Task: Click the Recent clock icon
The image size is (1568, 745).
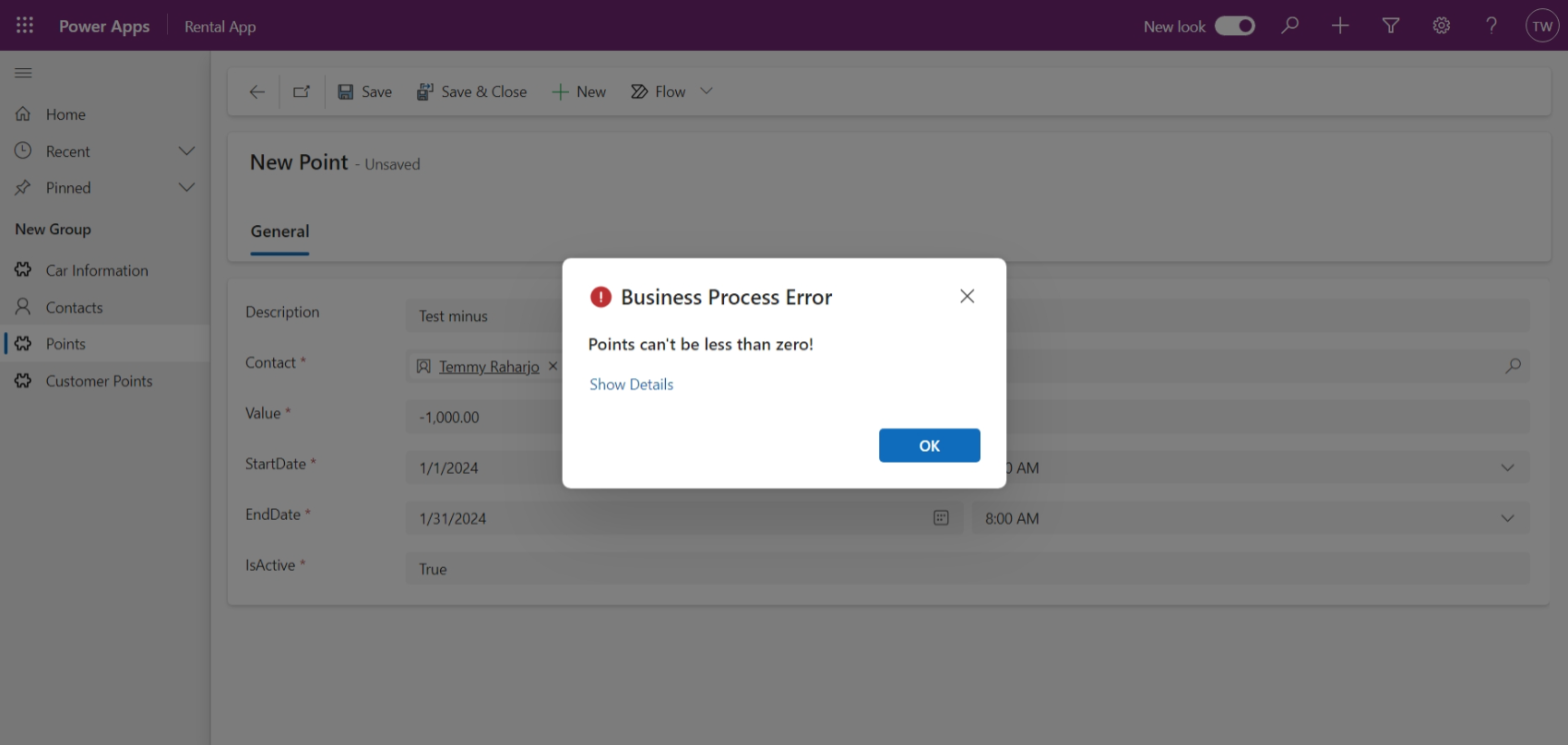Action: [x=23, y=150]
